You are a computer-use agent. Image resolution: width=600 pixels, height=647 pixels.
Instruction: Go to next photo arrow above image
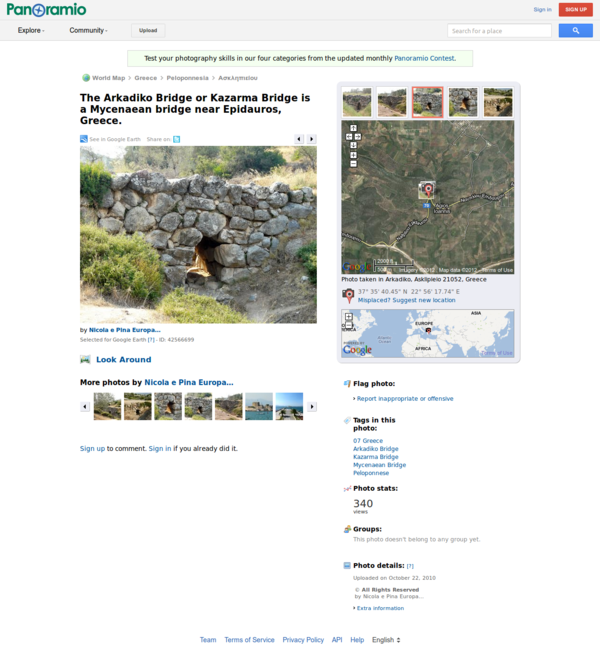click(311, 139)
